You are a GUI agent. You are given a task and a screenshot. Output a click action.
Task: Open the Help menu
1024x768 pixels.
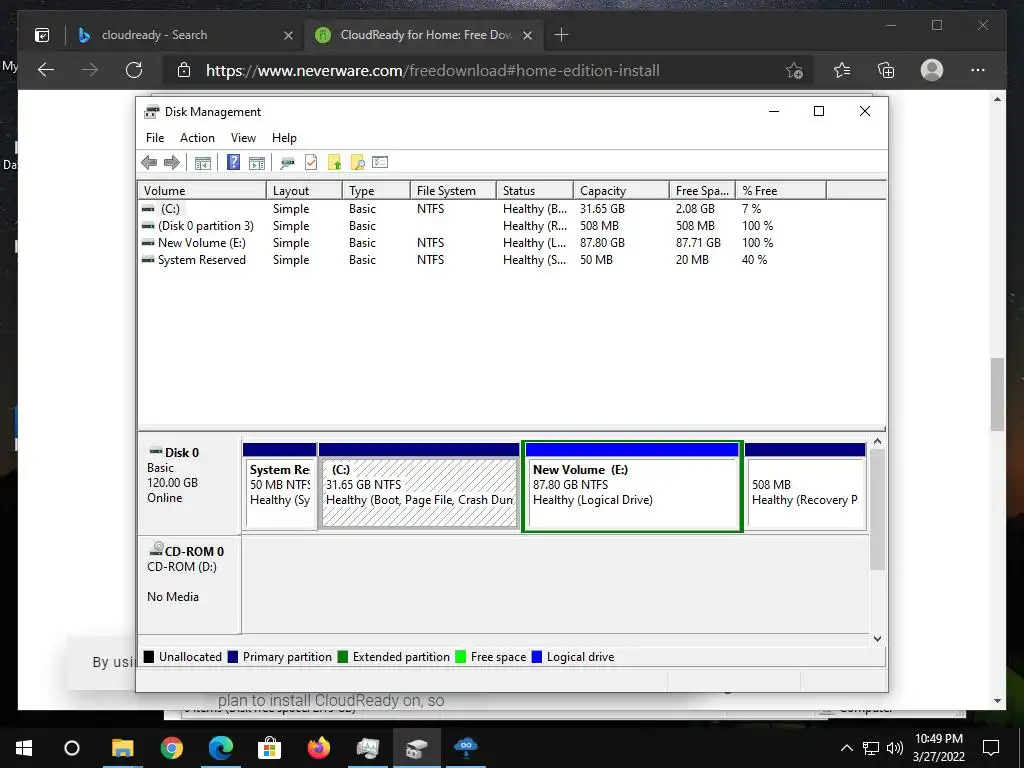click(x=284, y=138)
